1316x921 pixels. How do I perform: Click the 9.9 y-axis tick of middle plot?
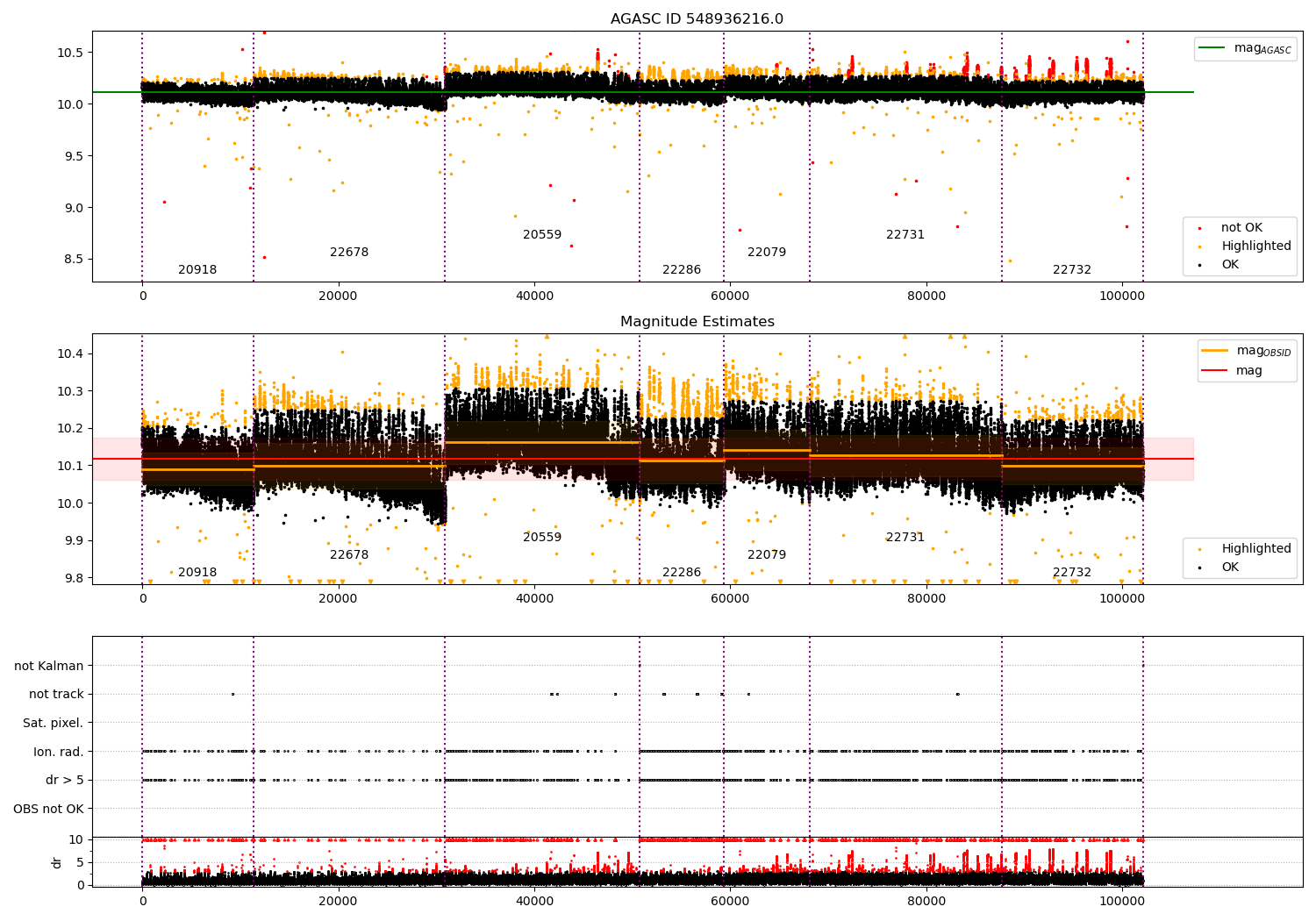click(x=74, y=540)
